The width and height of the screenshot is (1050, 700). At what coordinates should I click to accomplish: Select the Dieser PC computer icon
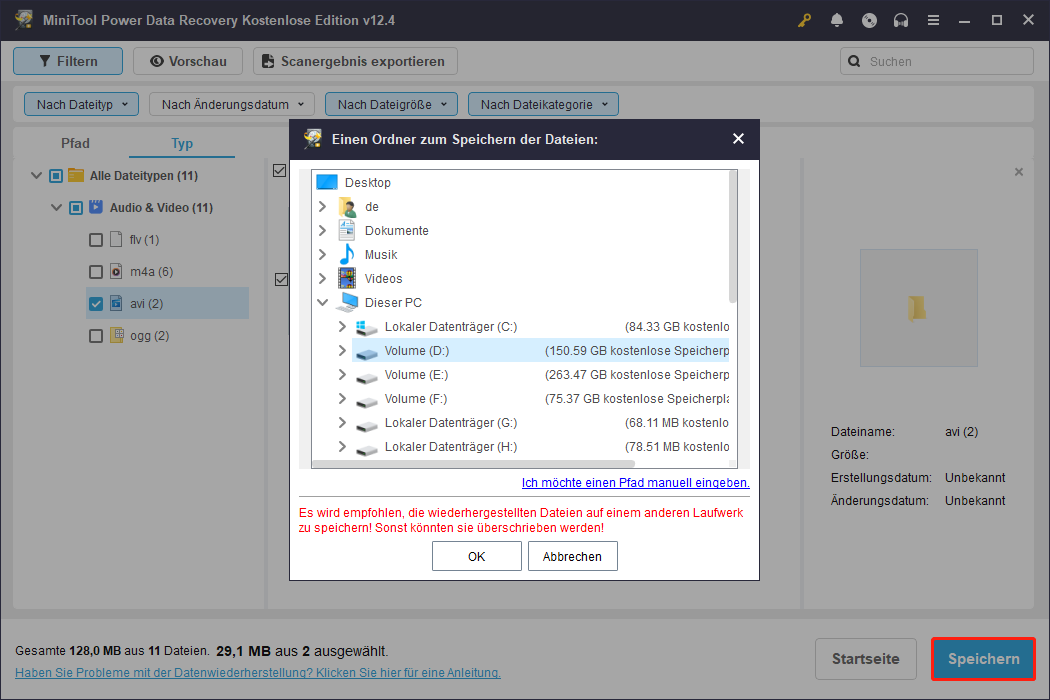pos(347,303)
